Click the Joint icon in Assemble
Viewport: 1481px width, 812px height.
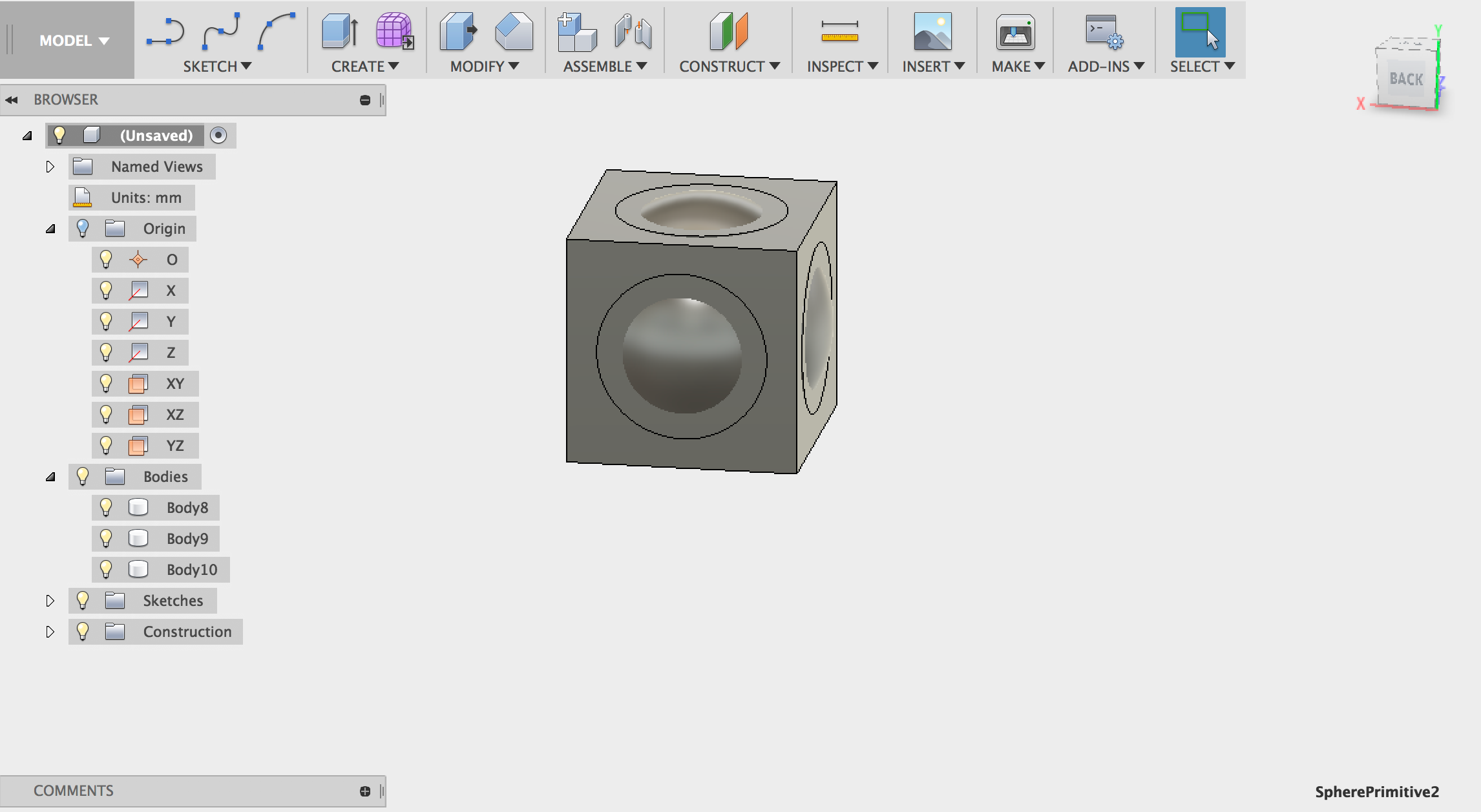click(x=633, y=31)
